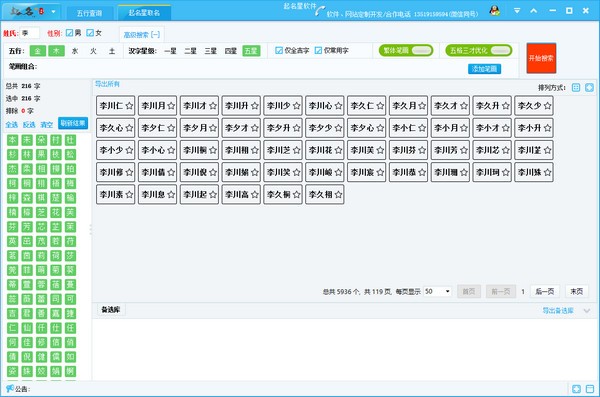The image size is (600, 397).
Task: Select the 火 element filter
Action: pyautogui.click(x=93, y=51)
